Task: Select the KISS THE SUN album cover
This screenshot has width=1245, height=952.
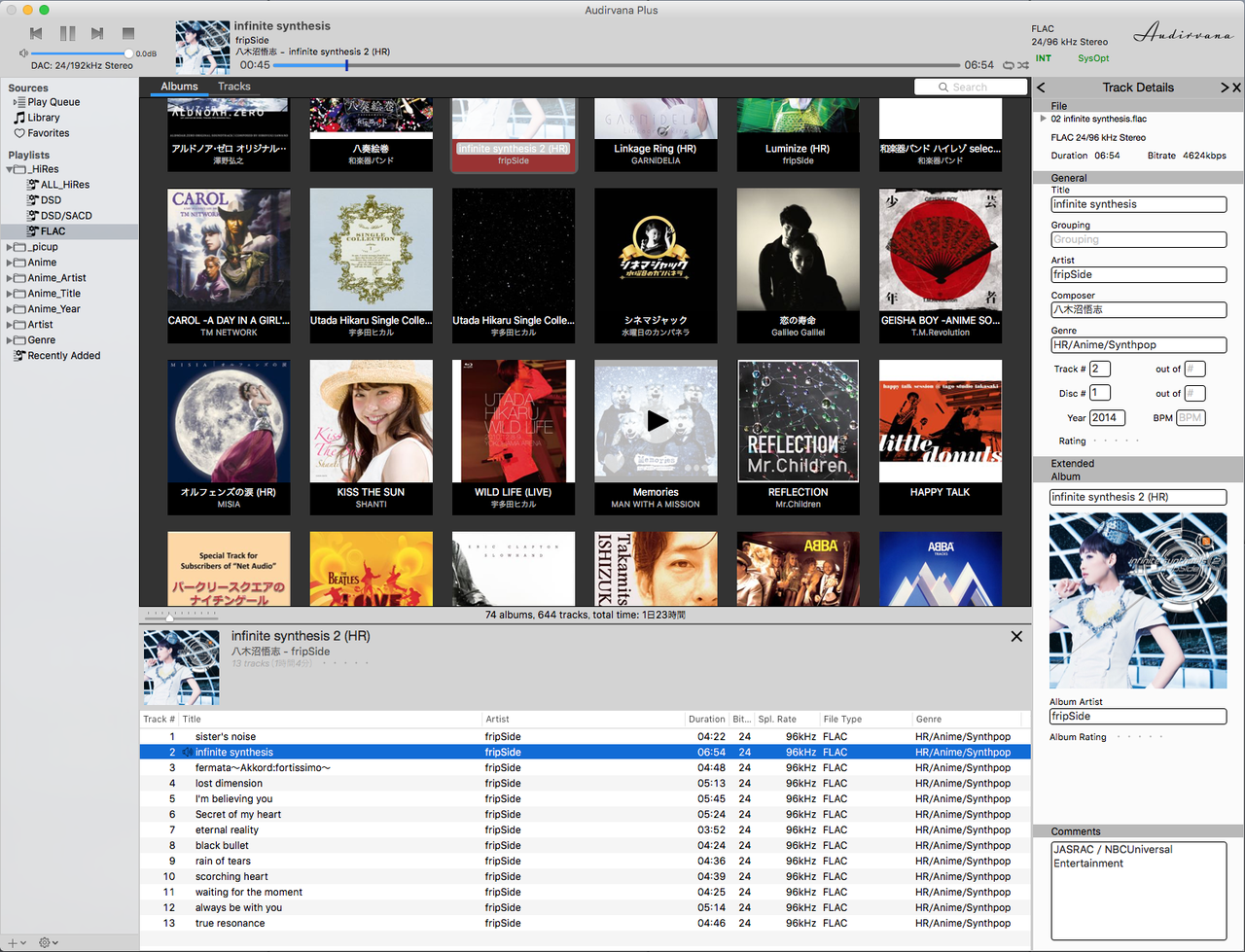Action: [x=371, y=421]
